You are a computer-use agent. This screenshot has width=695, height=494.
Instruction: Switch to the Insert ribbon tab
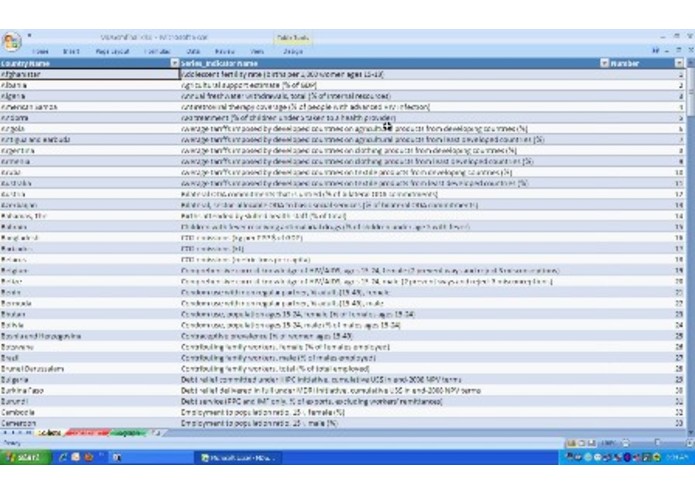coord(71,51)
